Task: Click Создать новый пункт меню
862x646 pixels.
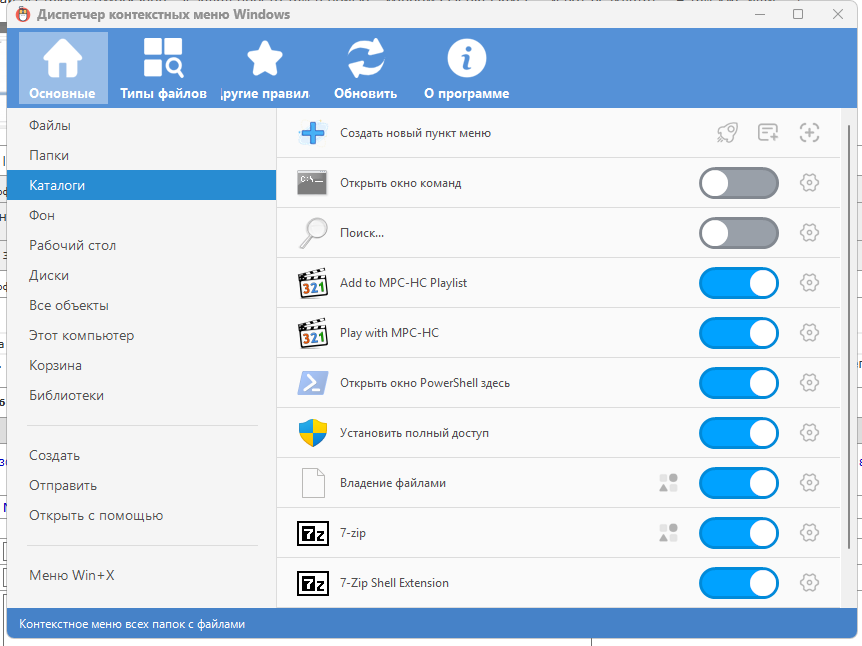Action: (x=415, y=133)
